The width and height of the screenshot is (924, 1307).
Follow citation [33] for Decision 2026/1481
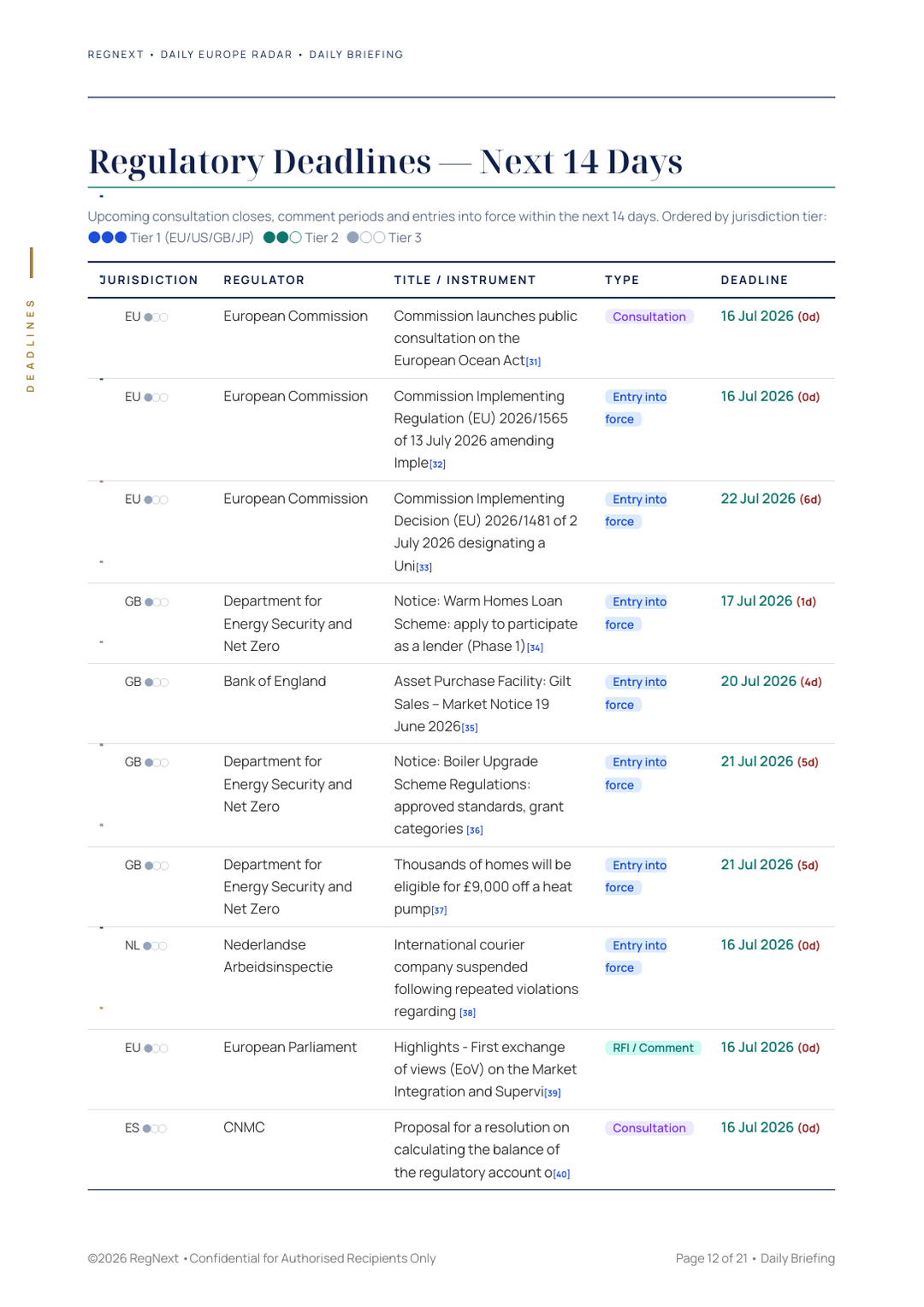(x=423, y=567)
